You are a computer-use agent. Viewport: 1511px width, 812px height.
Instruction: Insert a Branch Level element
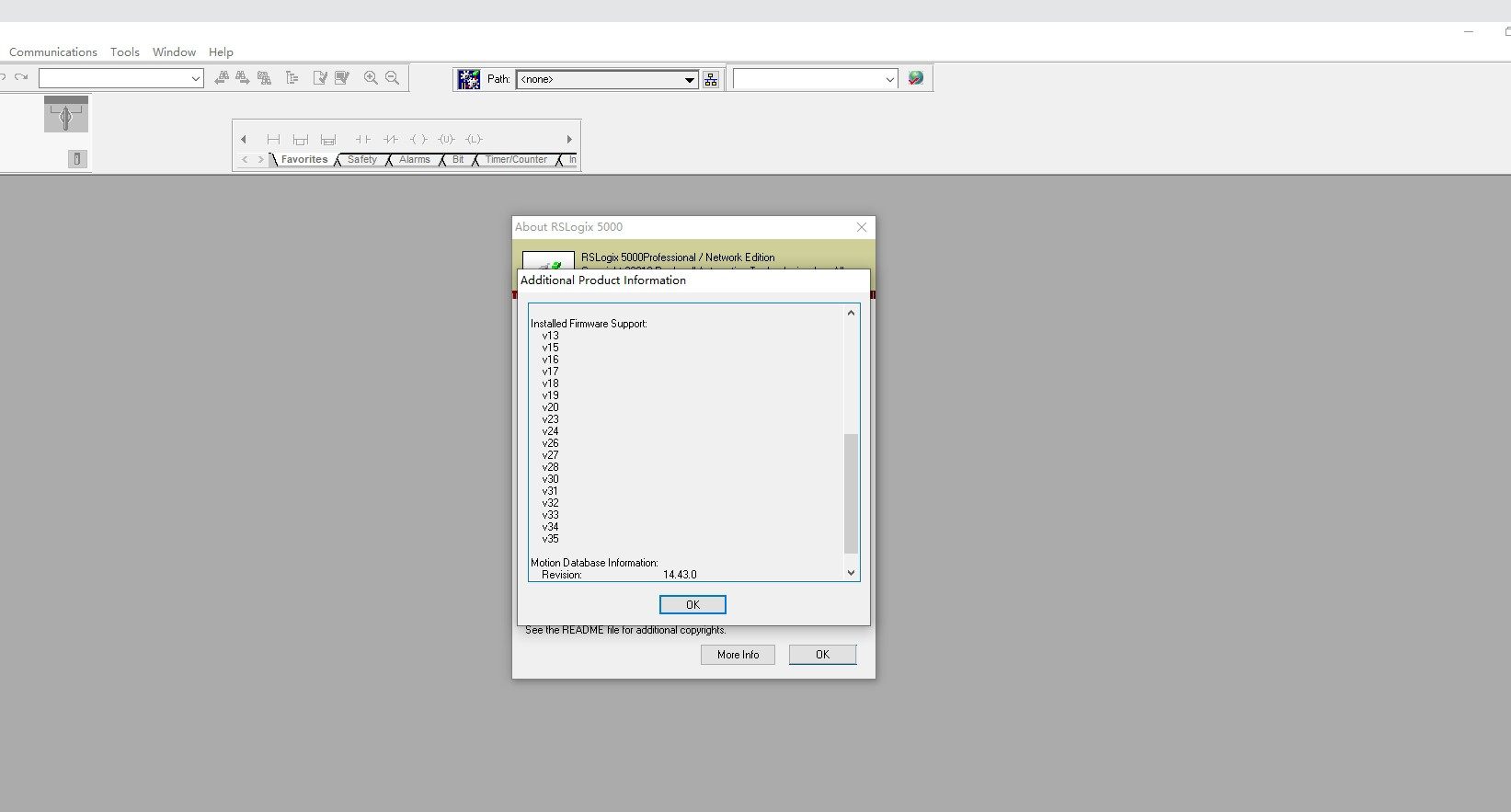[x=328, y=140]
